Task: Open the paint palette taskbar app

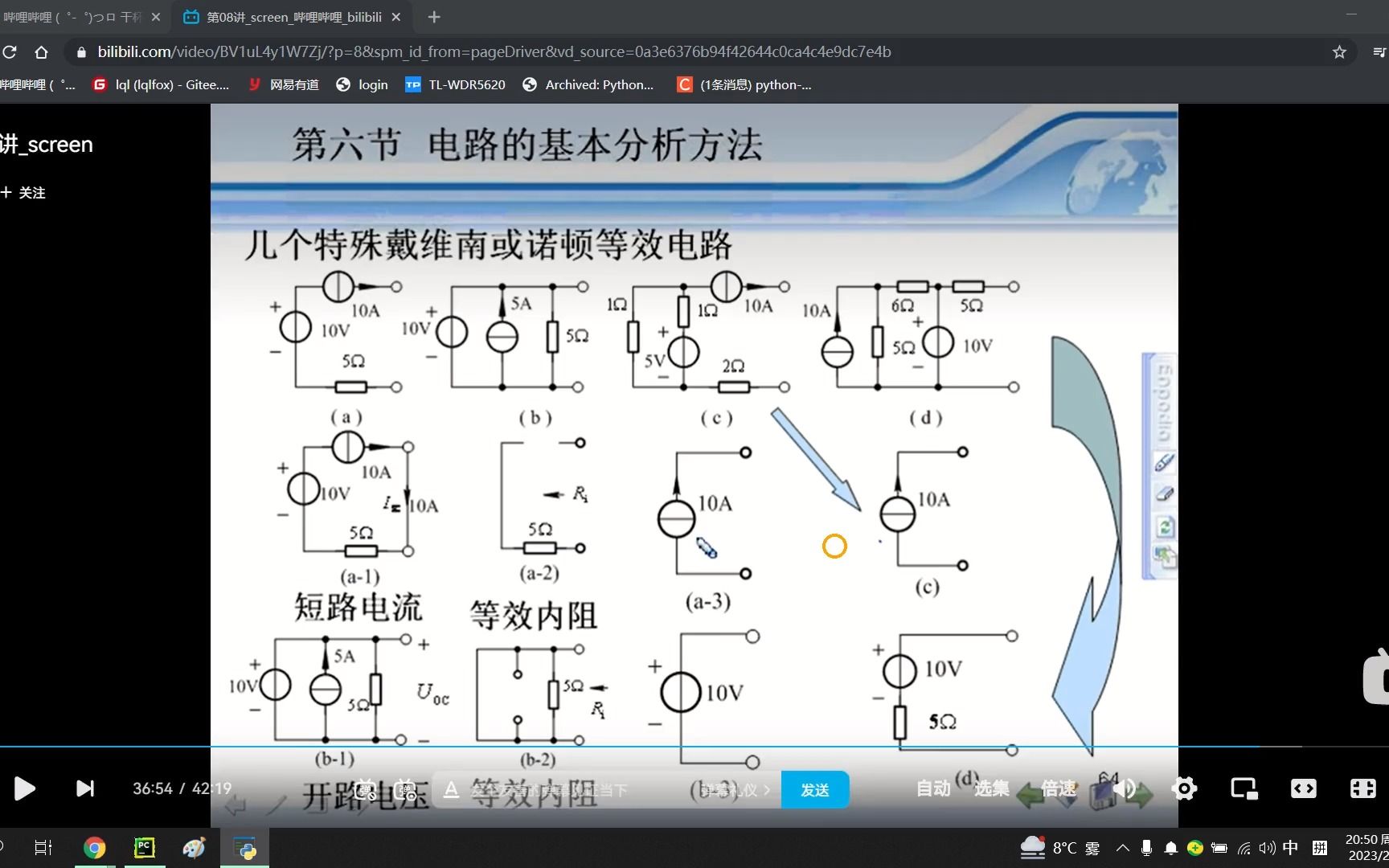Action: pos(194,848)
